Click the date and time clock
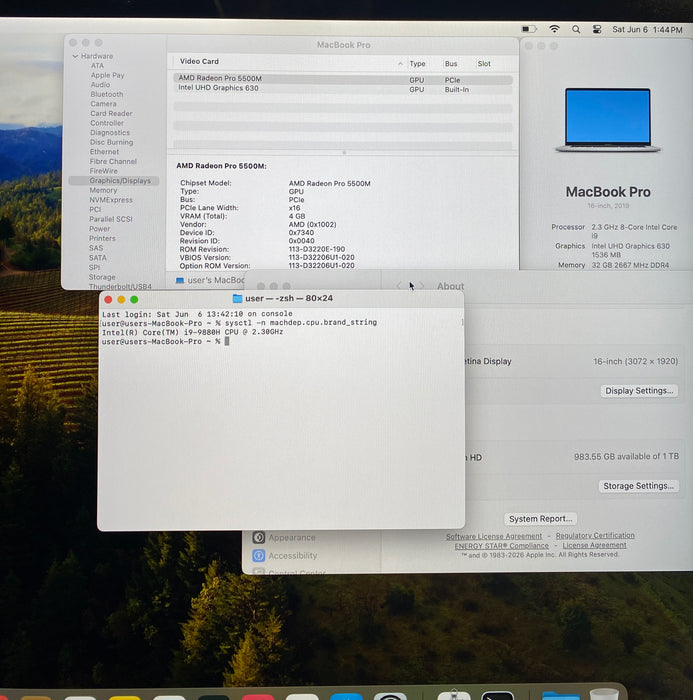This screenshot has width=693, height=700. (x=647, y=30)
